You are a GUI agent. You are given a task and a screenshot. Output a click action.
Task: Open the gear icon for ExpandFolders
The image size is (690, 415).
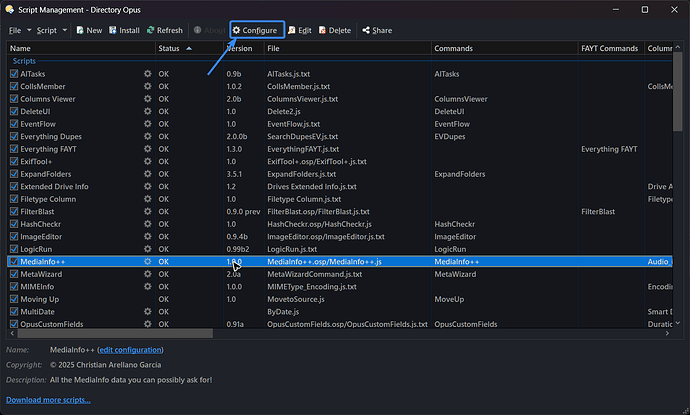147,174
